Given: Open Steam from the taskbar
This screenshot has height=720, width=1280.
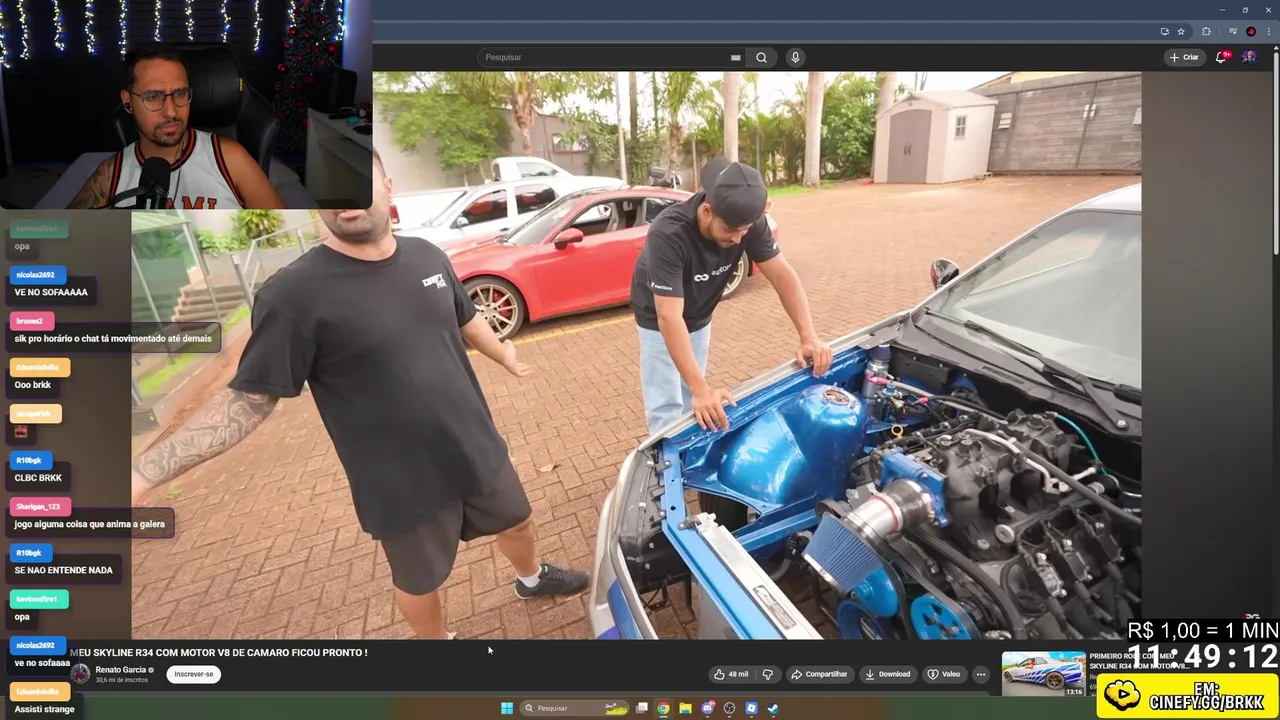Looking at the screenshot, I should [773, 708].
